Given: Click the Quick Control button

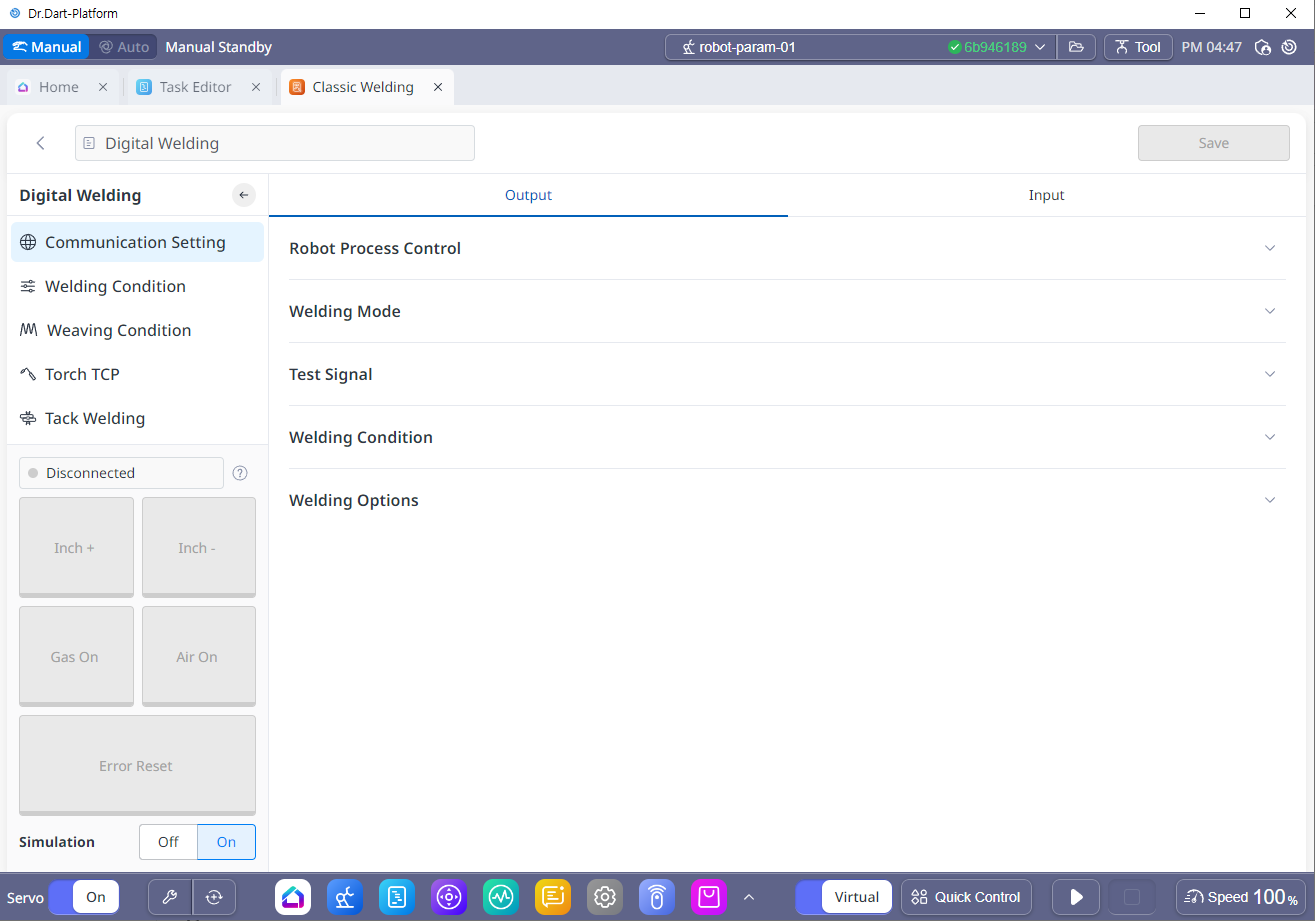Looking at the screenshot, I should [966, 897].
